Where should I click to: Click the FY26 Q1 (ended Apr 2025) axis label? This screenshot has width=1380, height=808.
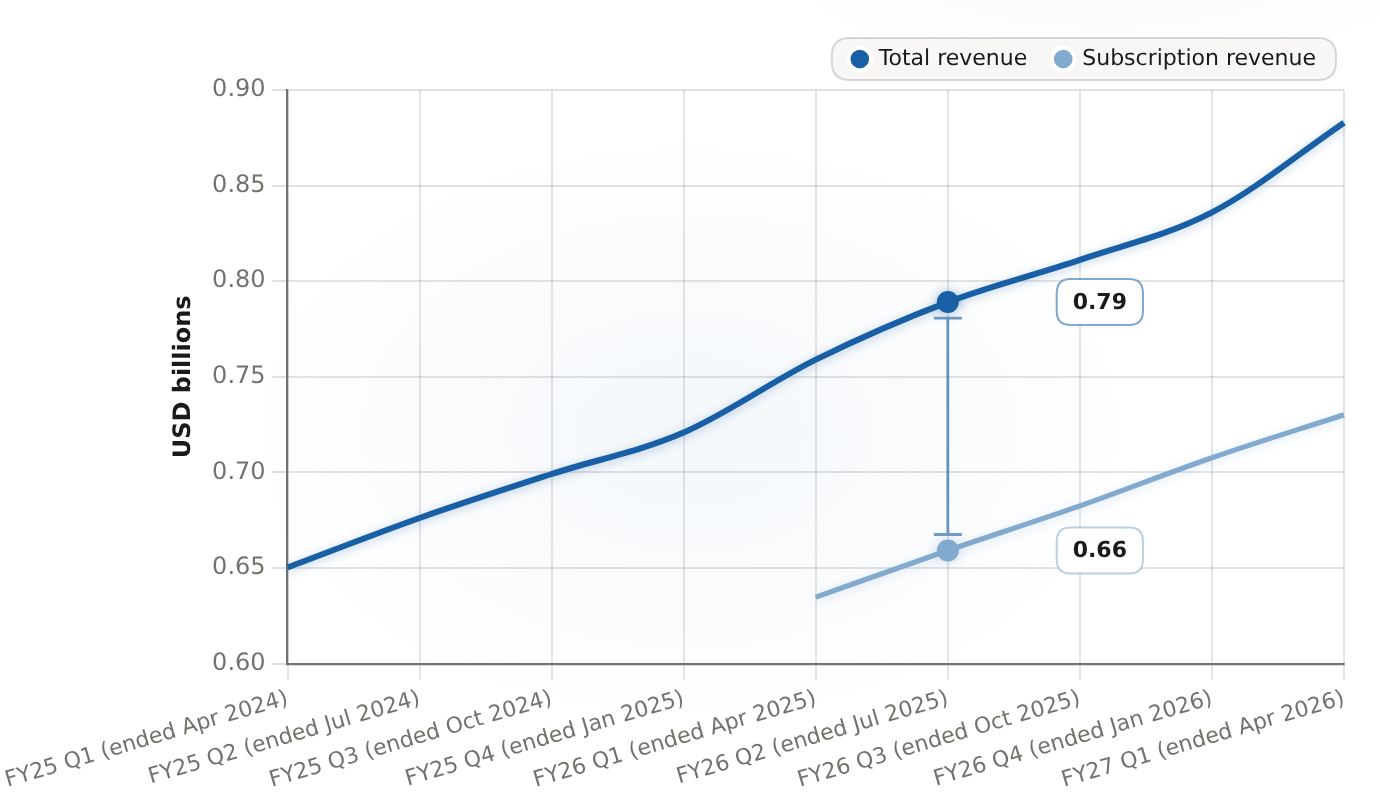click(x=676, y=737)
